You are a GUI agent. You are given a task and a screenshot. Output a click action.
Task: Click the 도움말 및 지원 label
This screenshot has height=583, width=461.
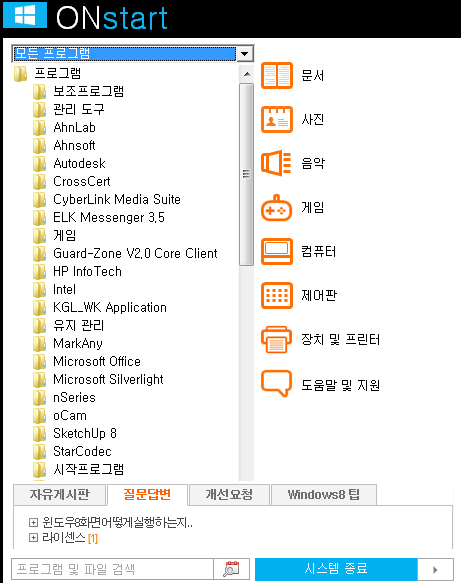[341, 385]
